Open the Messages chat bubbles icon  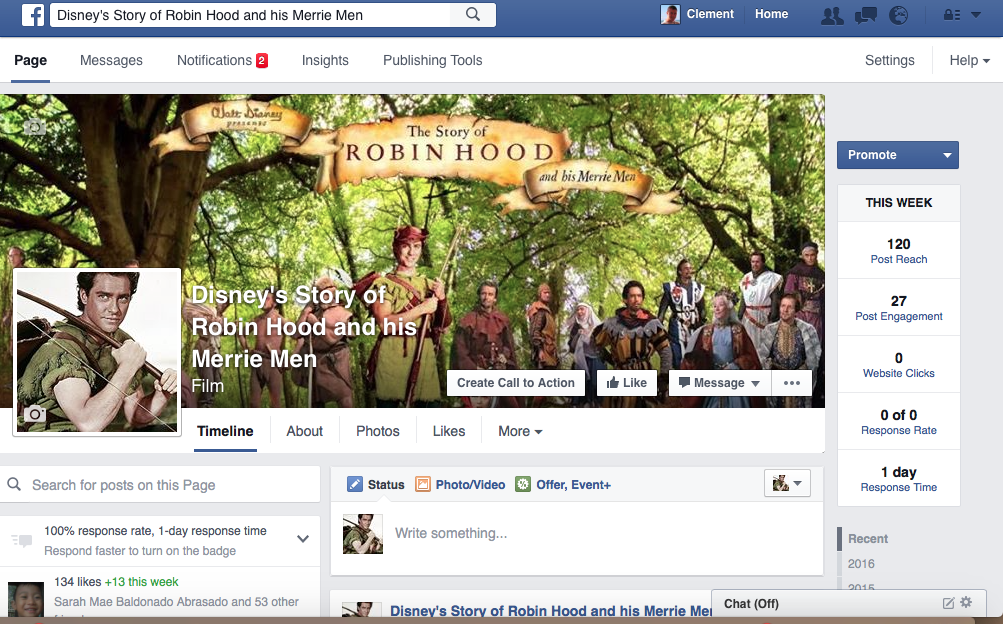865,15
